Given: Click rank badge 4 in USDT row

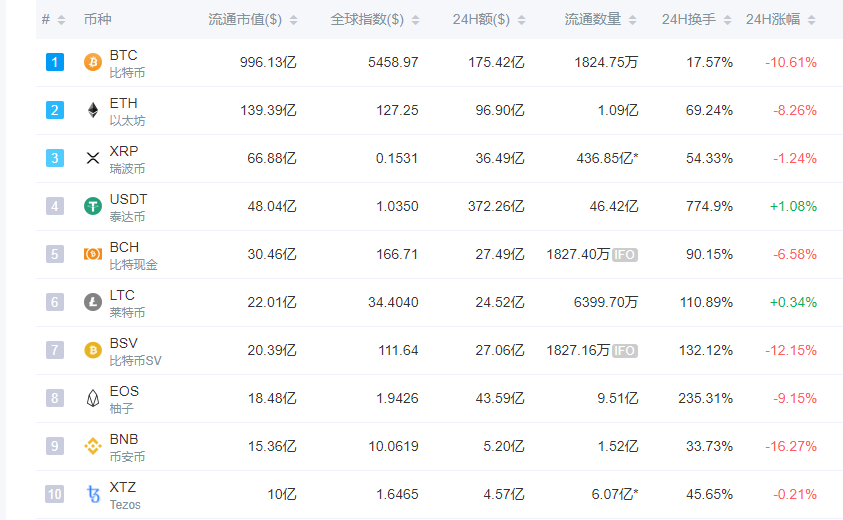Looking at the screenshot, I should (x=55, y=206).
